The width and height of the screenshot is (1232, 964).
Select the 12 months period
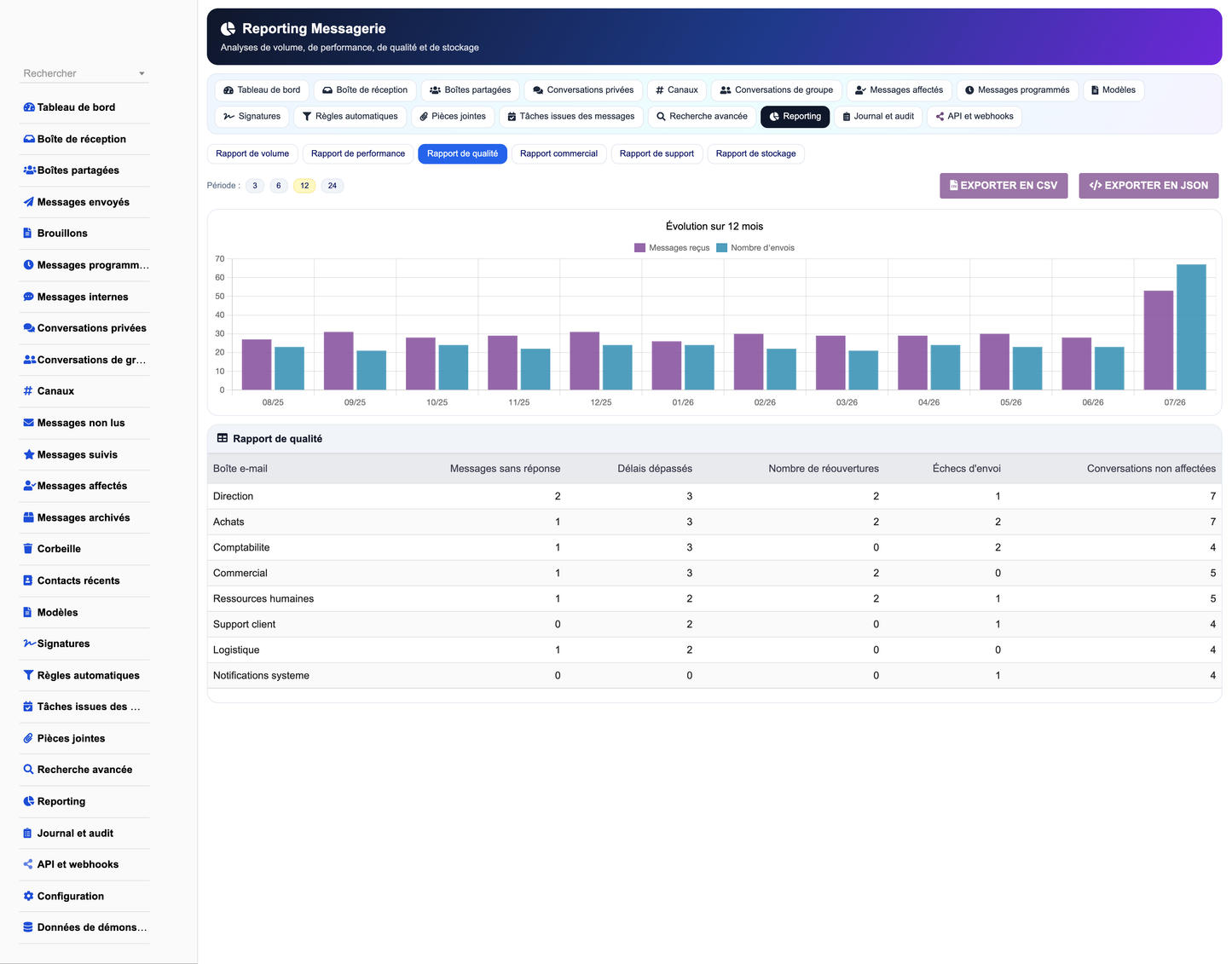click(x=304, y=186)
